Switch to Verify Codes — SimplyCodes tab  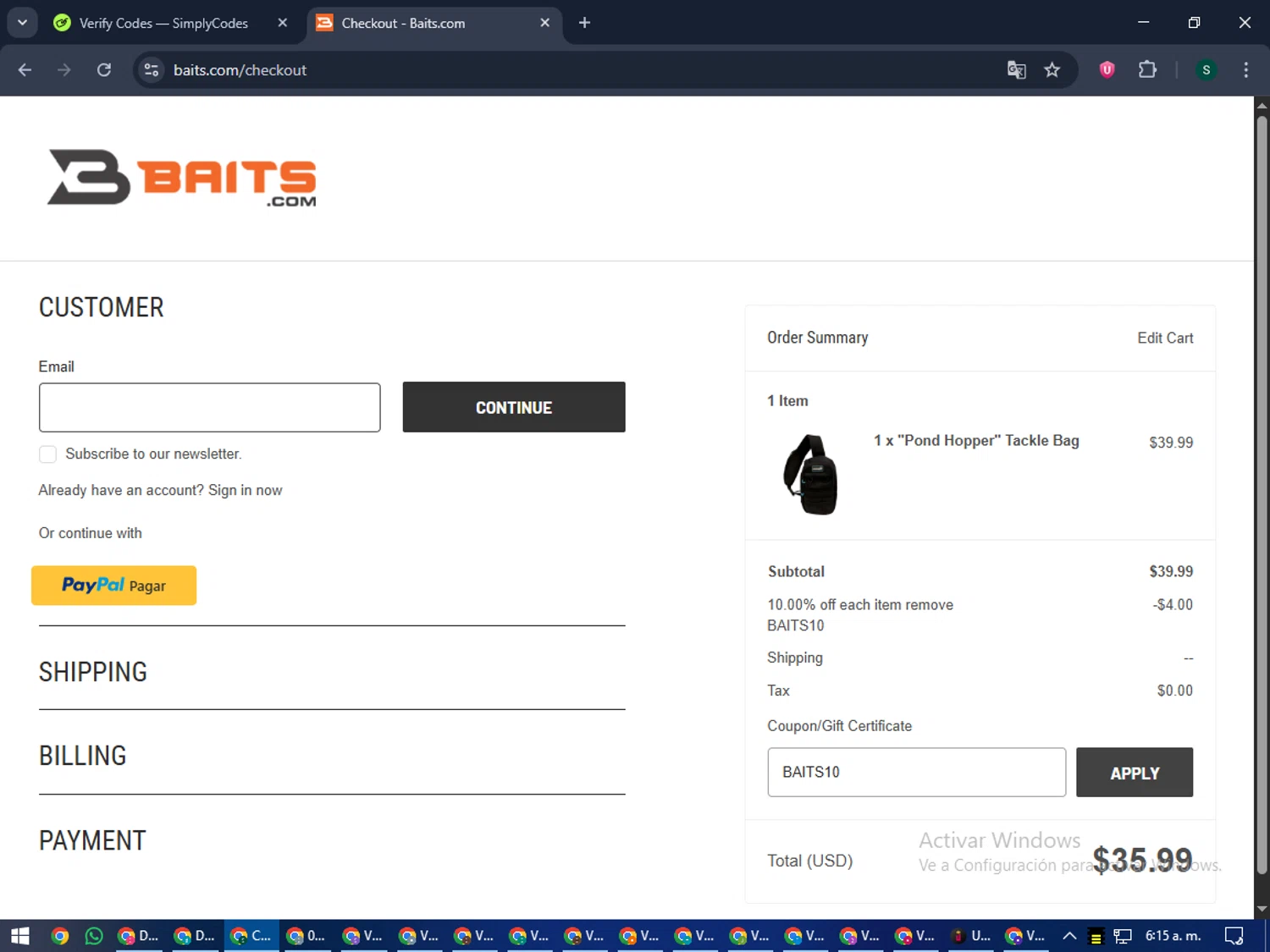163,23
